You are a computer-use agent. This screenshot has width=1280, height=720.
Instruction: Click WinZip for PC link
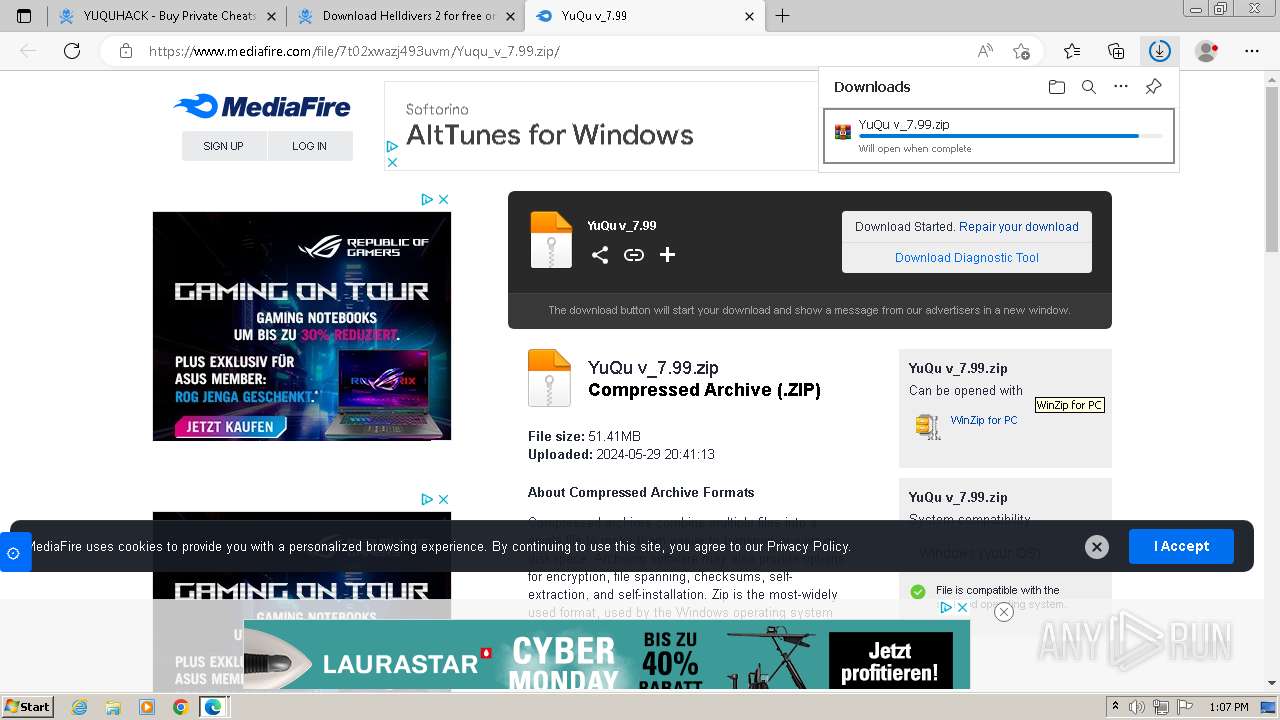(x=984, y=420)
